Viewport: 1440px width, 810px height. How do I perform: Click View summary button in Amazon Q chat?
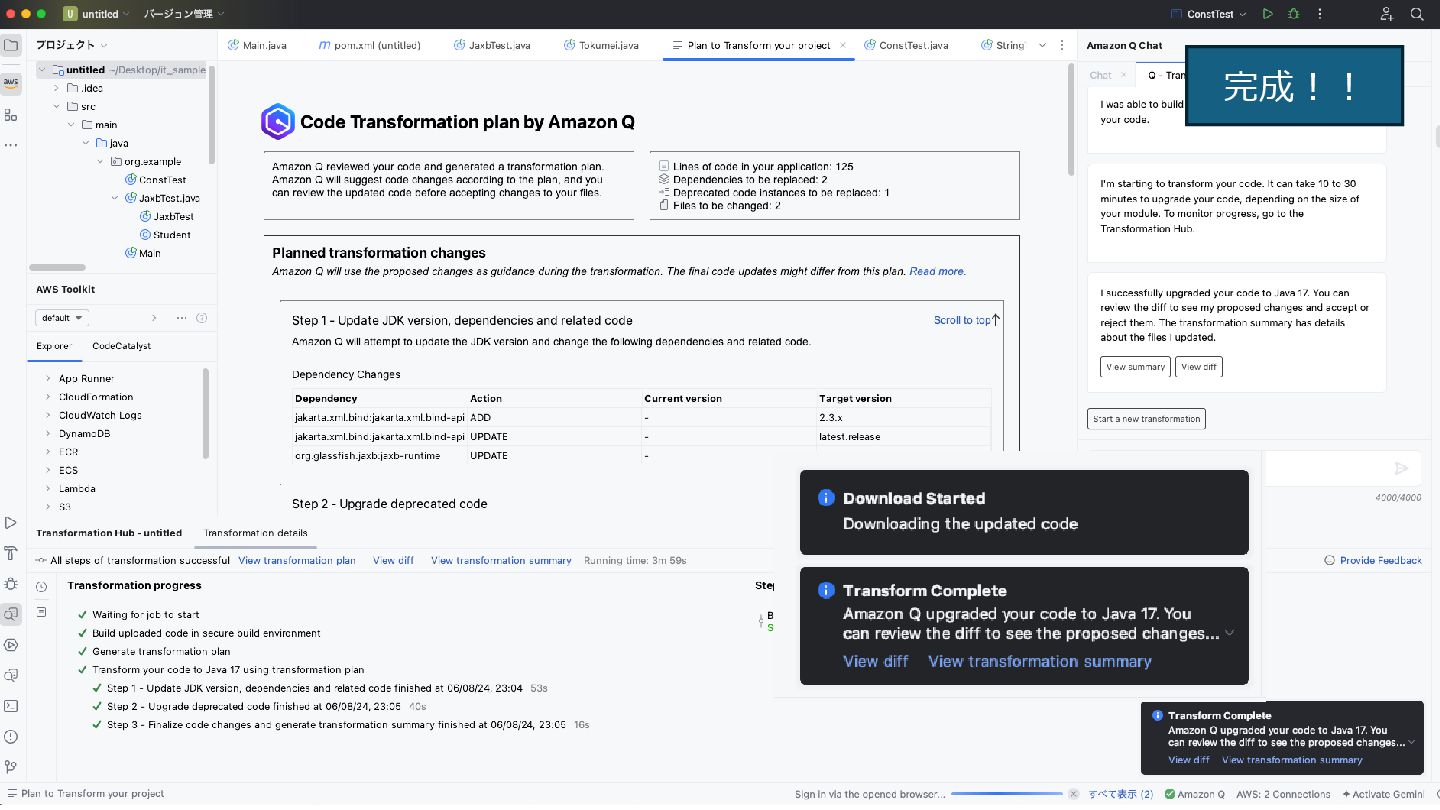(1133, 367)
